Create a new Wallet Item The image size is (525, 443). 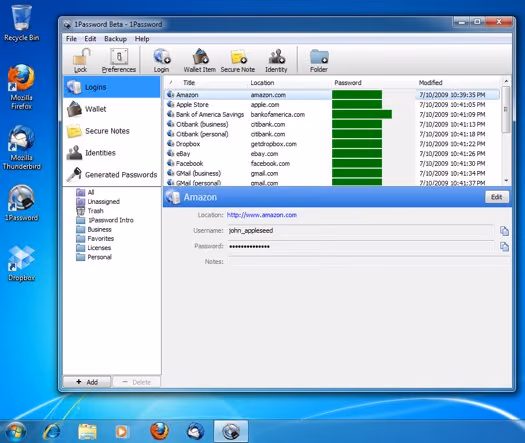point(200,60)
